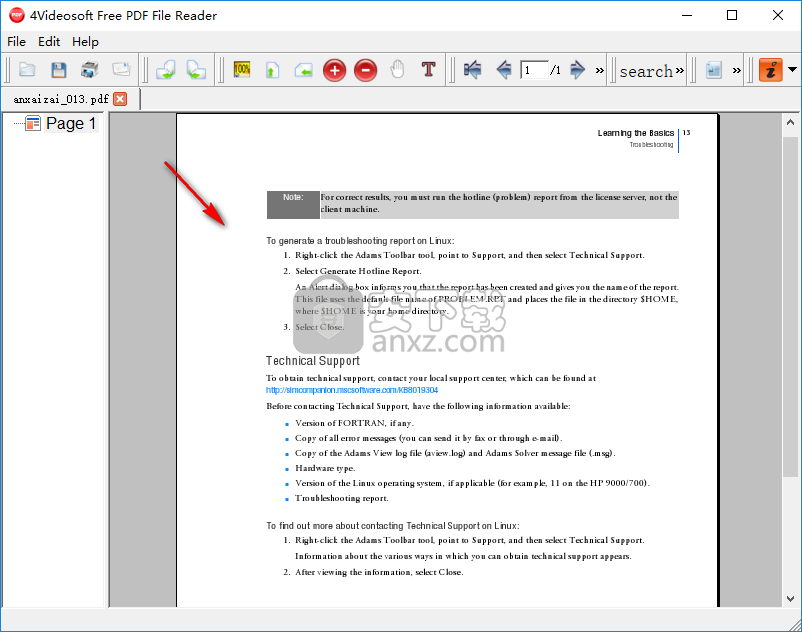
Task: Select the Hand pan tool
Action: click(x=397, y=70)
